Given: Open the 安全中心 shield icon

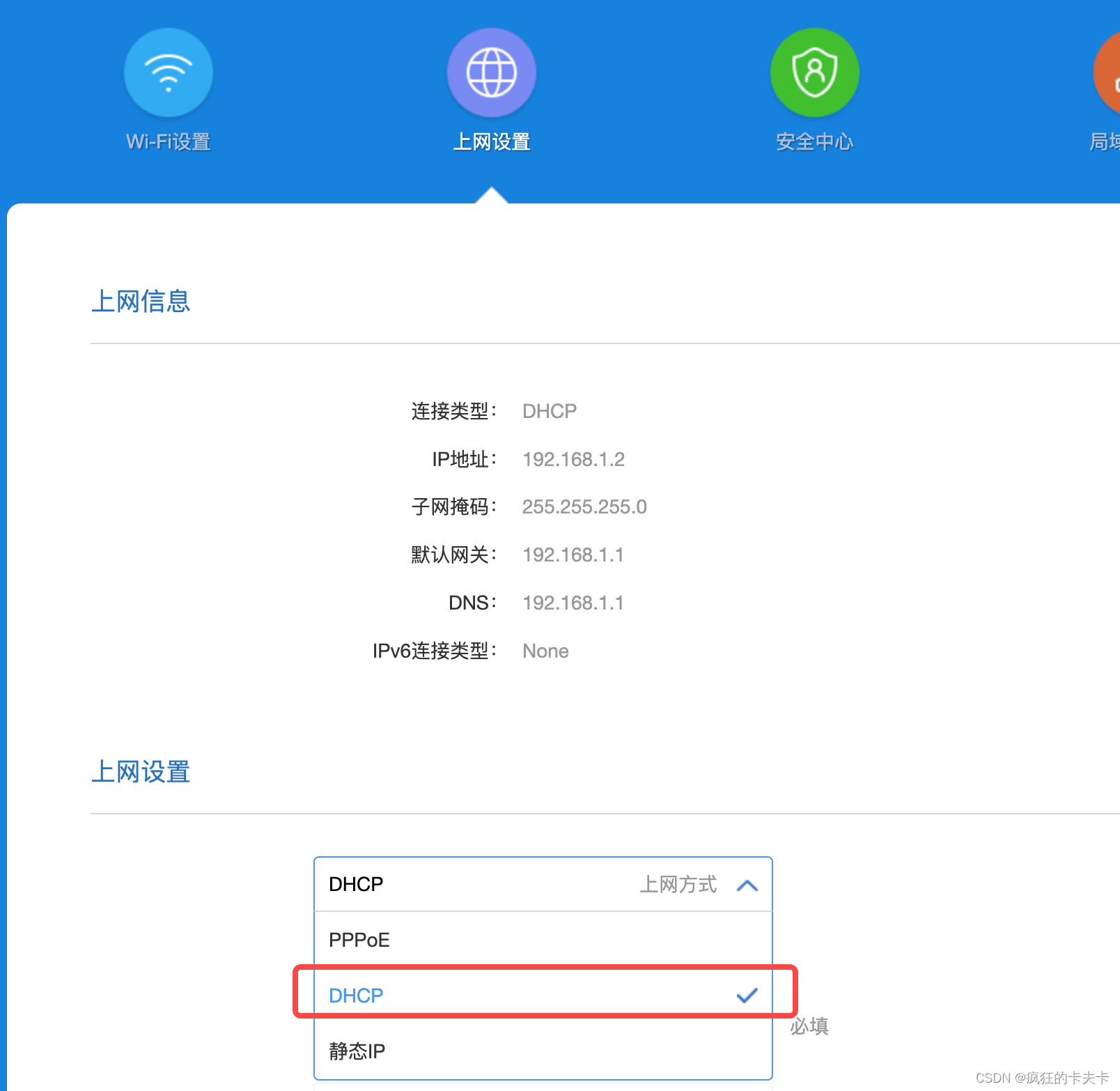Looking at the screenshot, I should (815, 72).
